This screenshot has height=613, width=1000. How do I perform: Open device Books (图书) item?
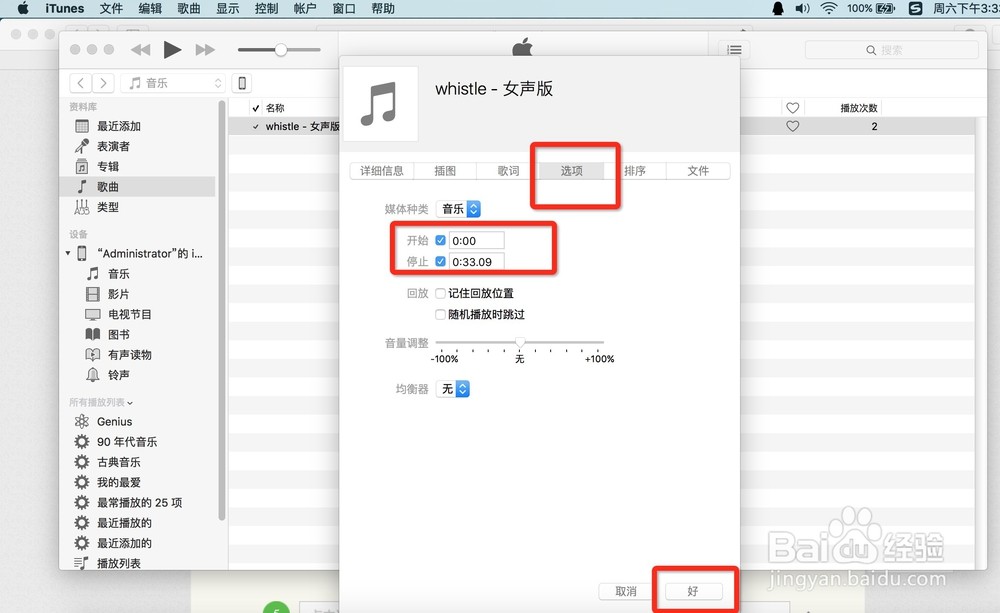click(119, 334)
